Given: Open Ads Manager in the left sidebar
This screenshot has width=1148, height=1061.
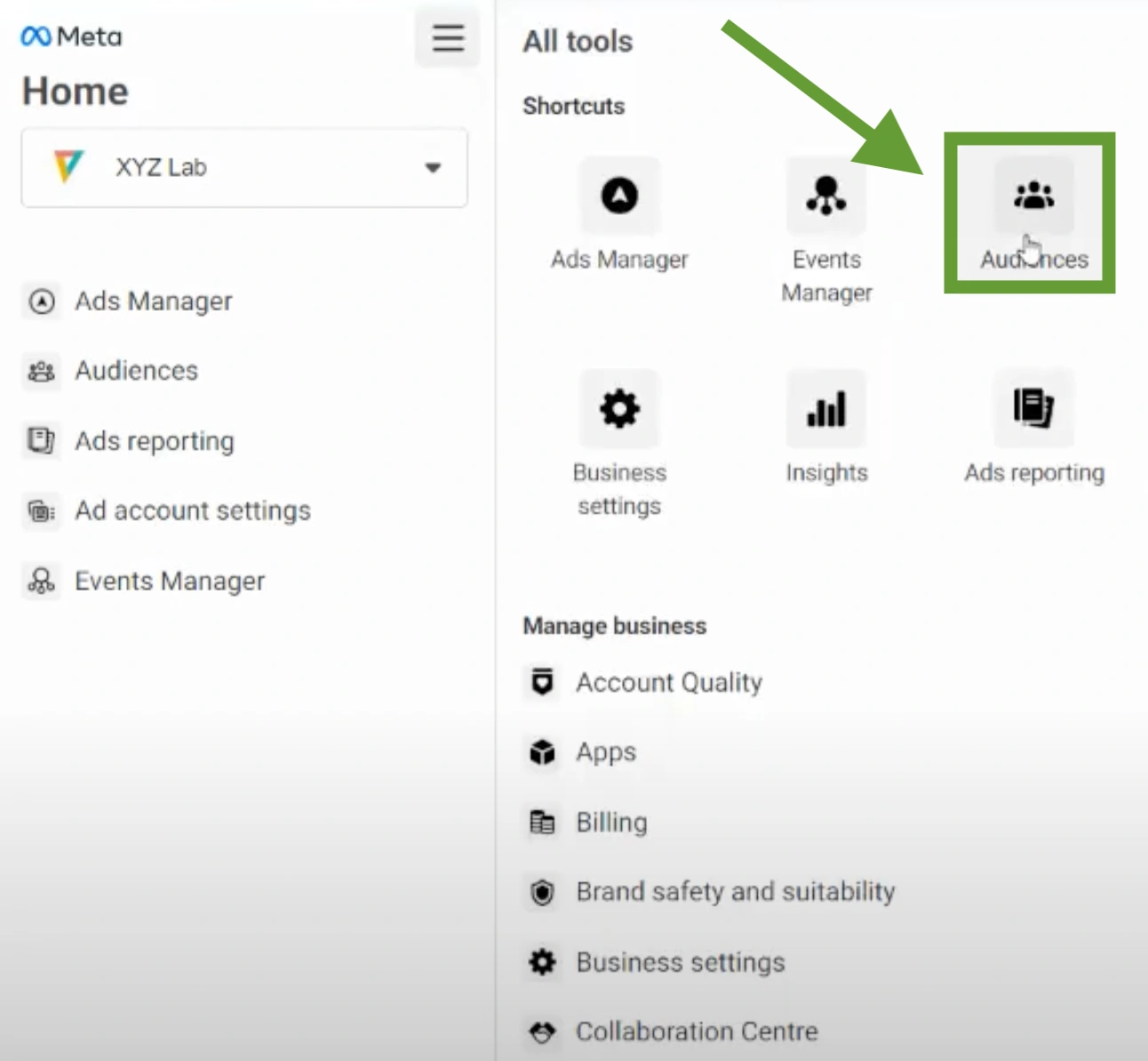Looking at the screenshot, I should pyautogui.click(x=153, y=301).
